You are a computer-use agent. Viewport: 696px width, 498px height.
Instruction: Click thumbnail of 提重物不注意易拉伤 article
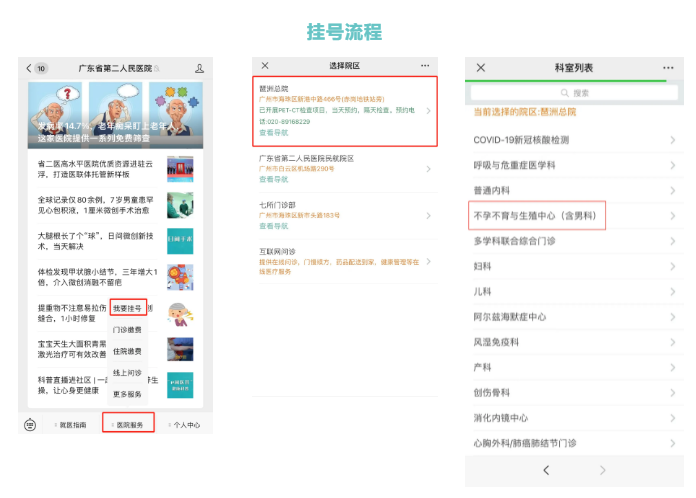180,313
